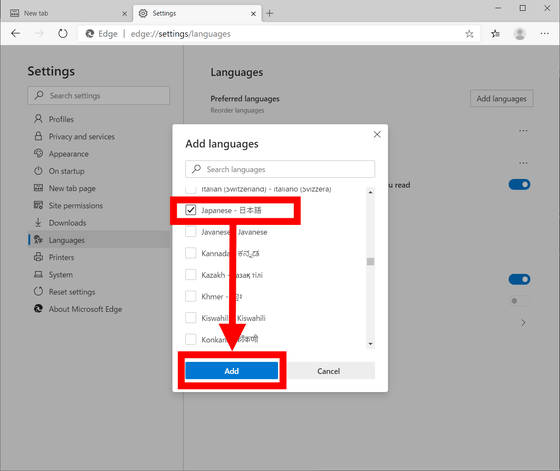Check the Kannada language checkbox
Image resolution: width=560 pixels, height=471 pixels.
click(x=191, y=253)
